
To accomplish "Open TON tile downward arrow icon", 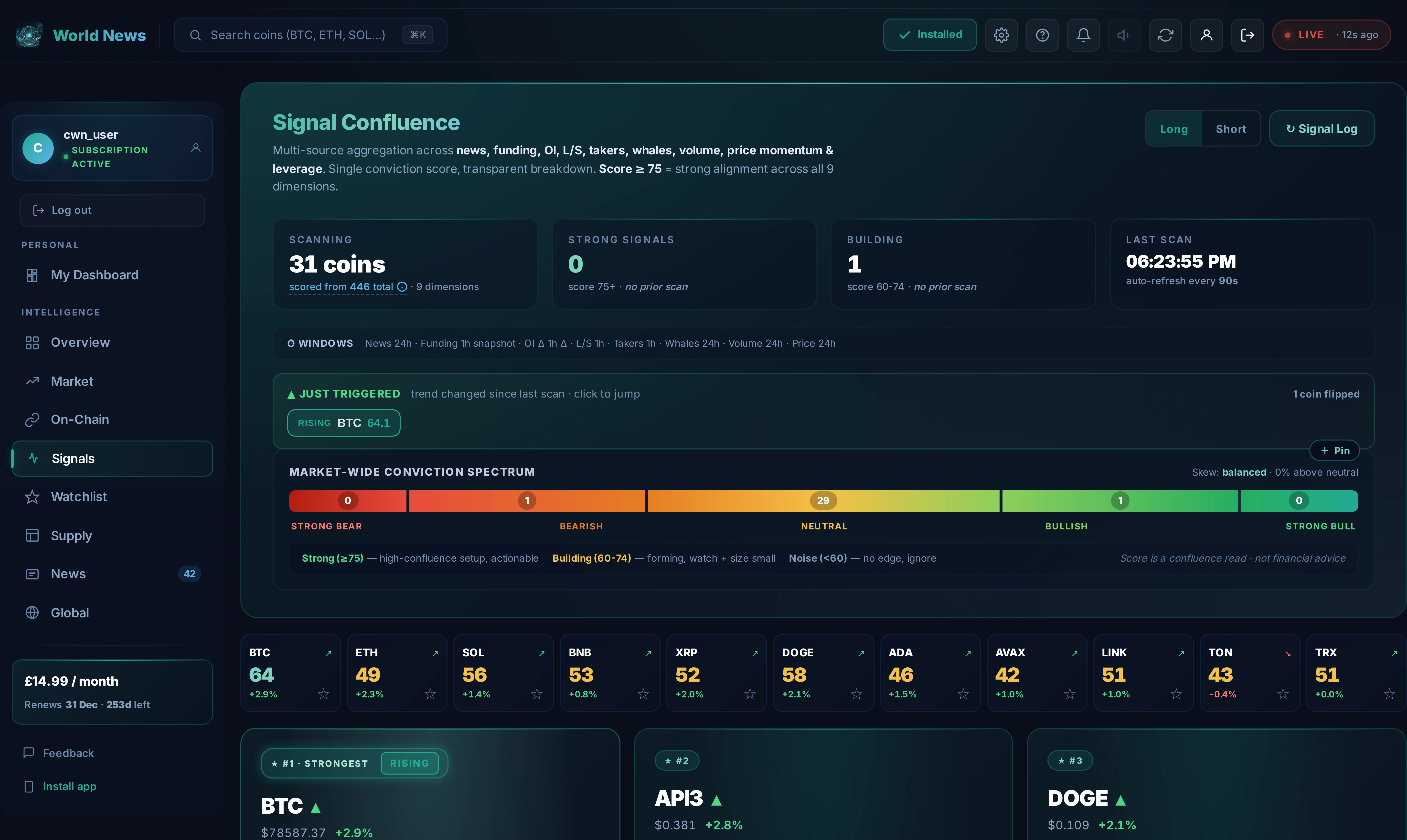I will pyautogui.click(x=1288, y=653).
